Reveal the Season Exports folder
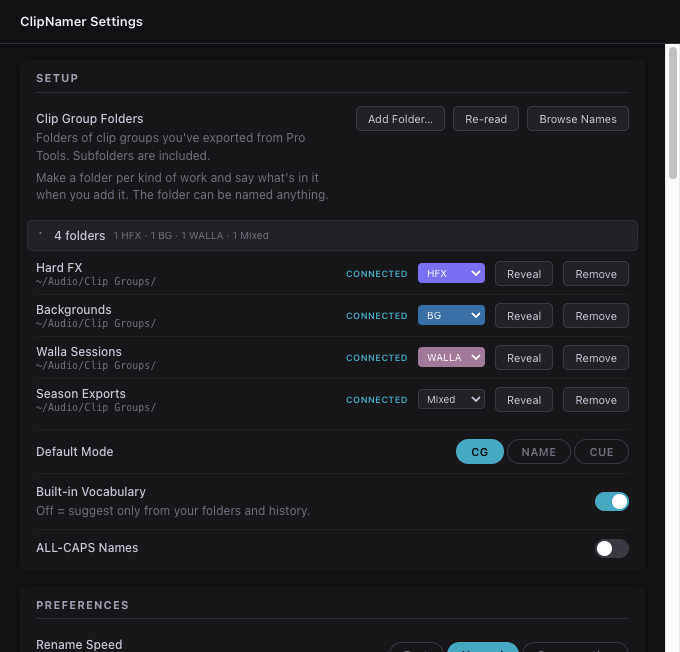680x652 pixels. point(523,400)
